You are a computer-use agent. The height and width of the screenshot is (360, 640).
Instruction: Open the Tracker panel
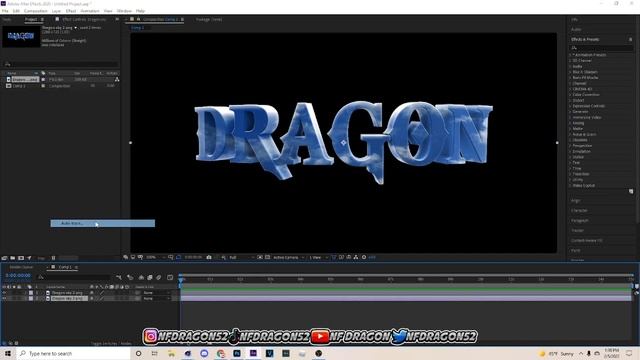click(x=578, y=231)
